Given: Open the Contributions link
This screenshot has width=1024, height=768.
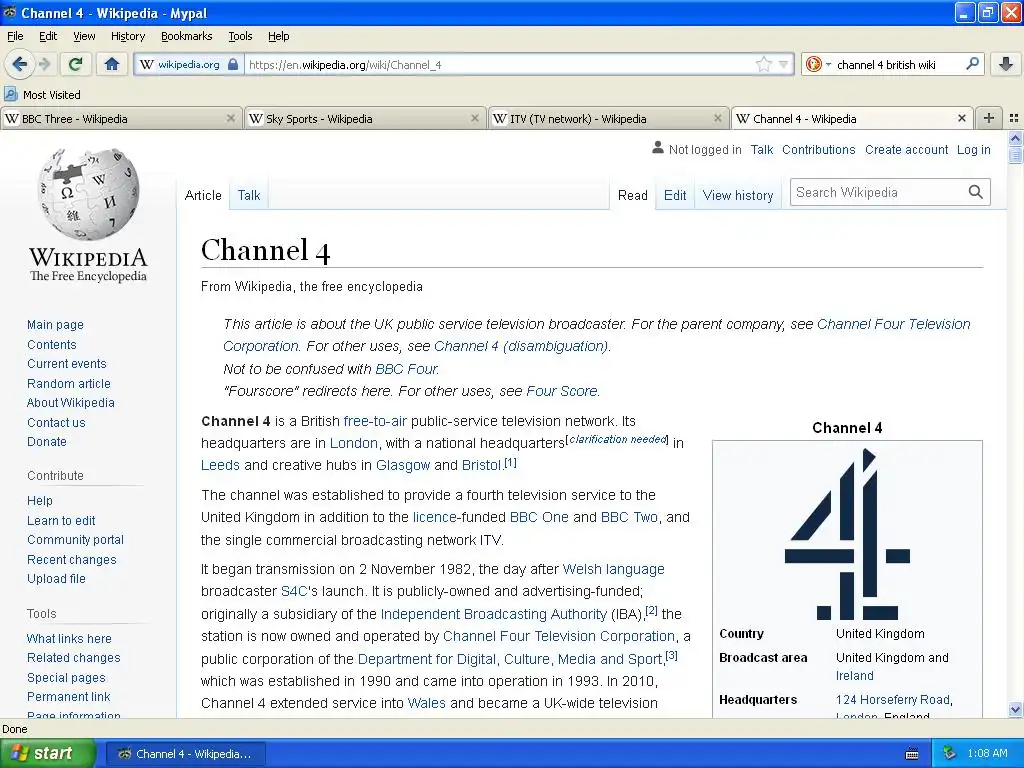Looking at the screenshot, I should click(x=818, y=150).
